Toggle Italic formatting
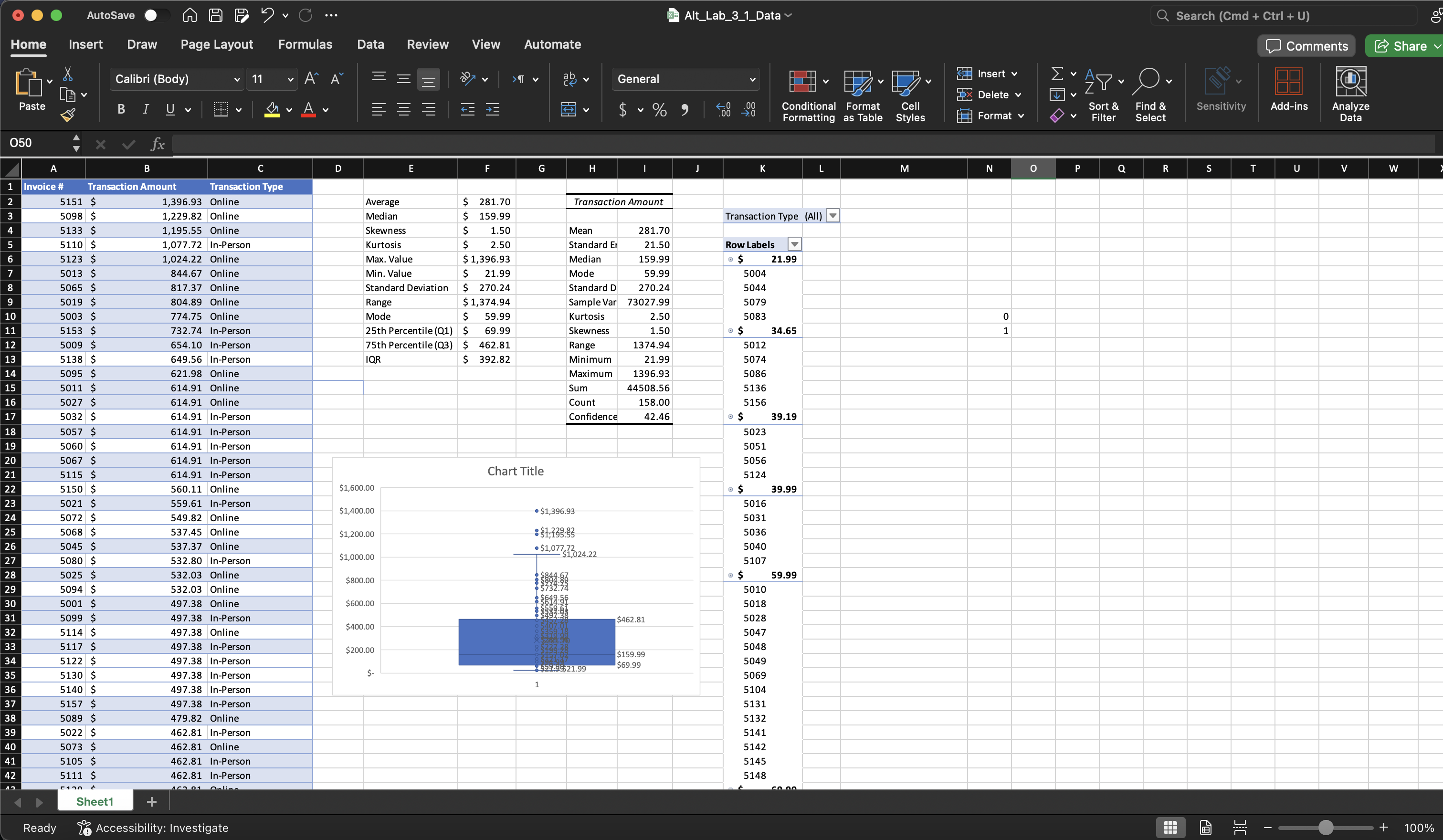The image size is (1443, 840). click(x=146, y=109)
